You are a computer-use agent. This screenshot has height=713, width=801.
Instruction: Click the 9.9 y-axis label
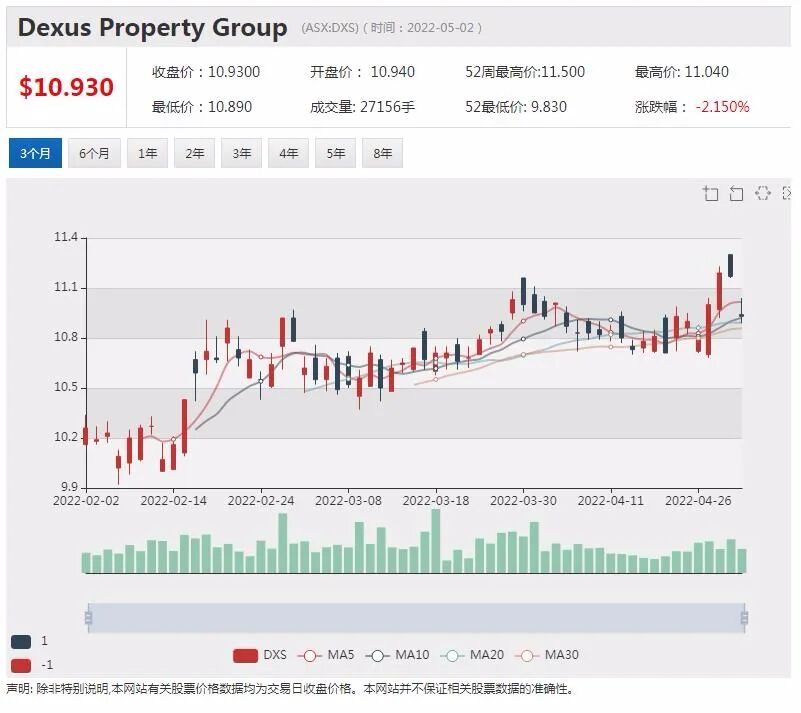click(x=69, y=487)
